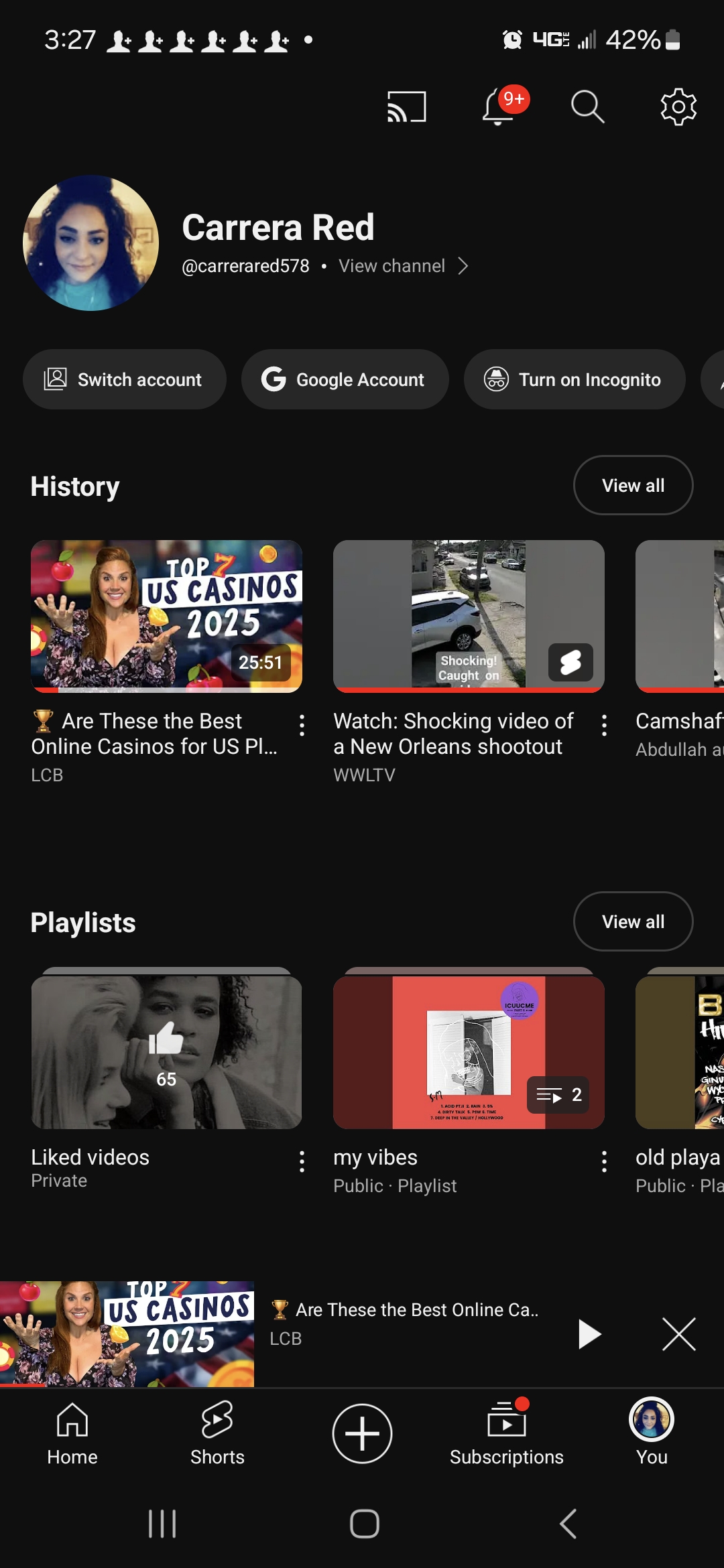724x1568 pixels.
Task: Tap the @carrerared578 handle
Action: [x=245, y=266]
